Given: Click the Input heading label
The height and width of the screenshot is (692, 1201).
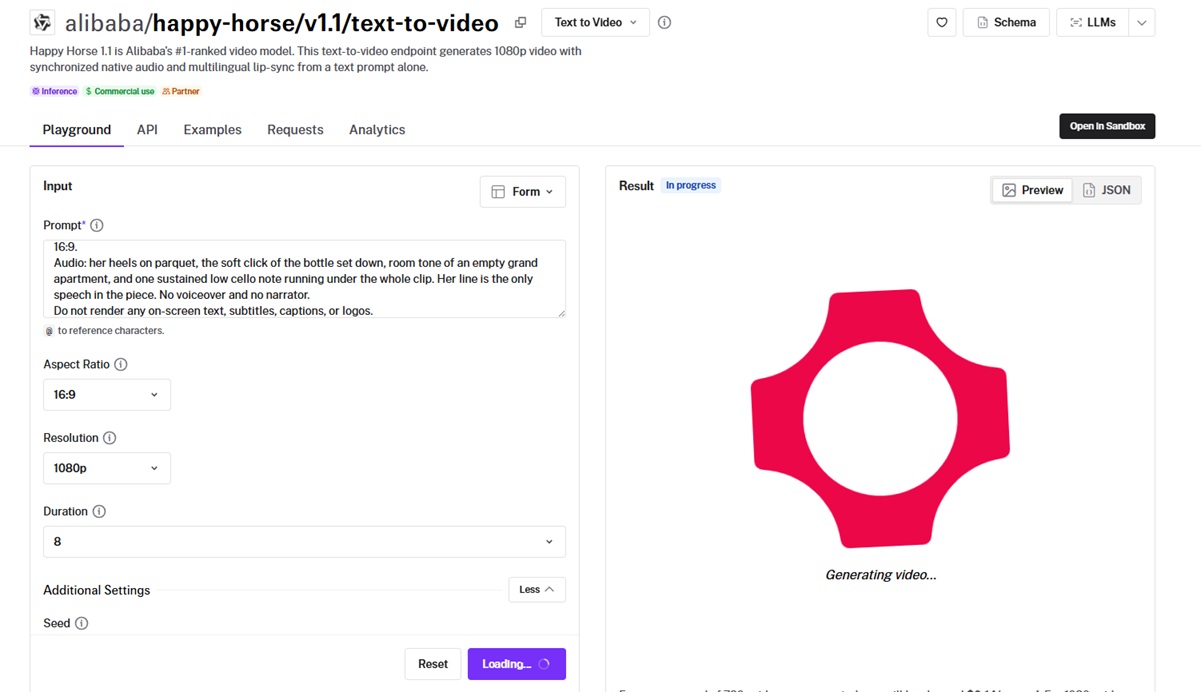Looking at the screenshot, I should click(58, 186).
